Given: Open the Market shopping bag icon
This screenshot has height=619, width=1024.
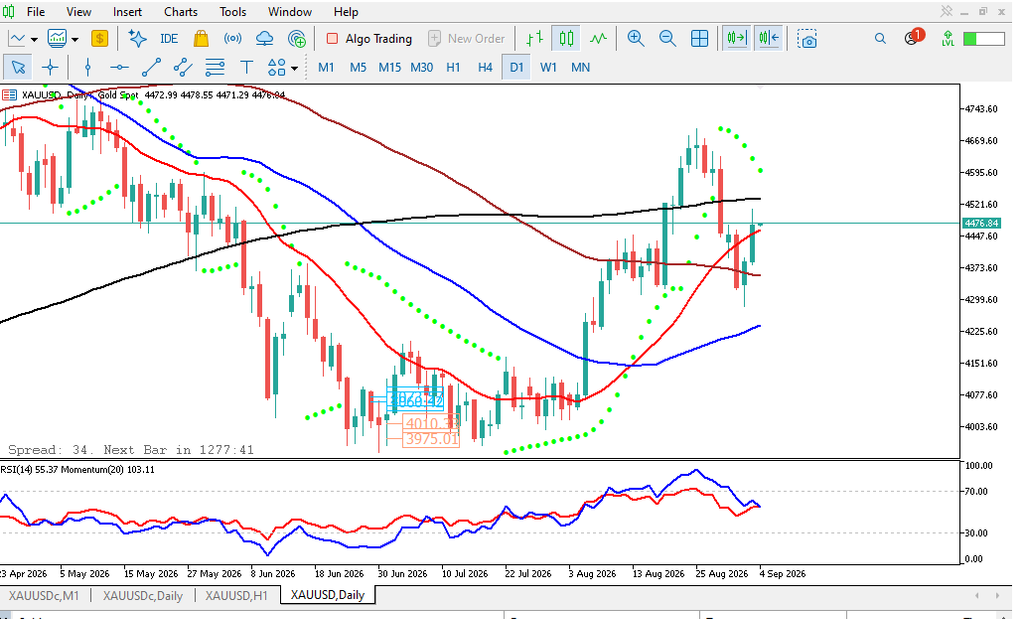Looking at the screenshot, I should (x=201, y=39).
